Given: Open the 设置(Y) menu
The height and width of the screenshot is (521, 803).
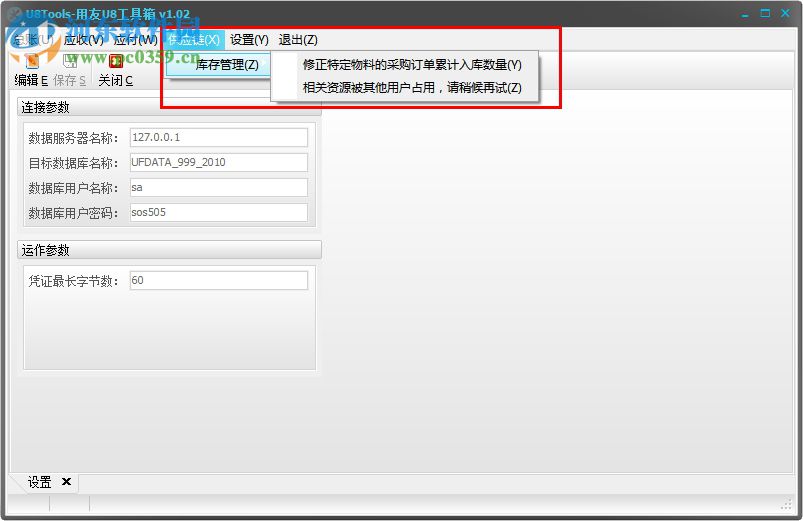Looking at the screenshot, I should tap(249, 40).
